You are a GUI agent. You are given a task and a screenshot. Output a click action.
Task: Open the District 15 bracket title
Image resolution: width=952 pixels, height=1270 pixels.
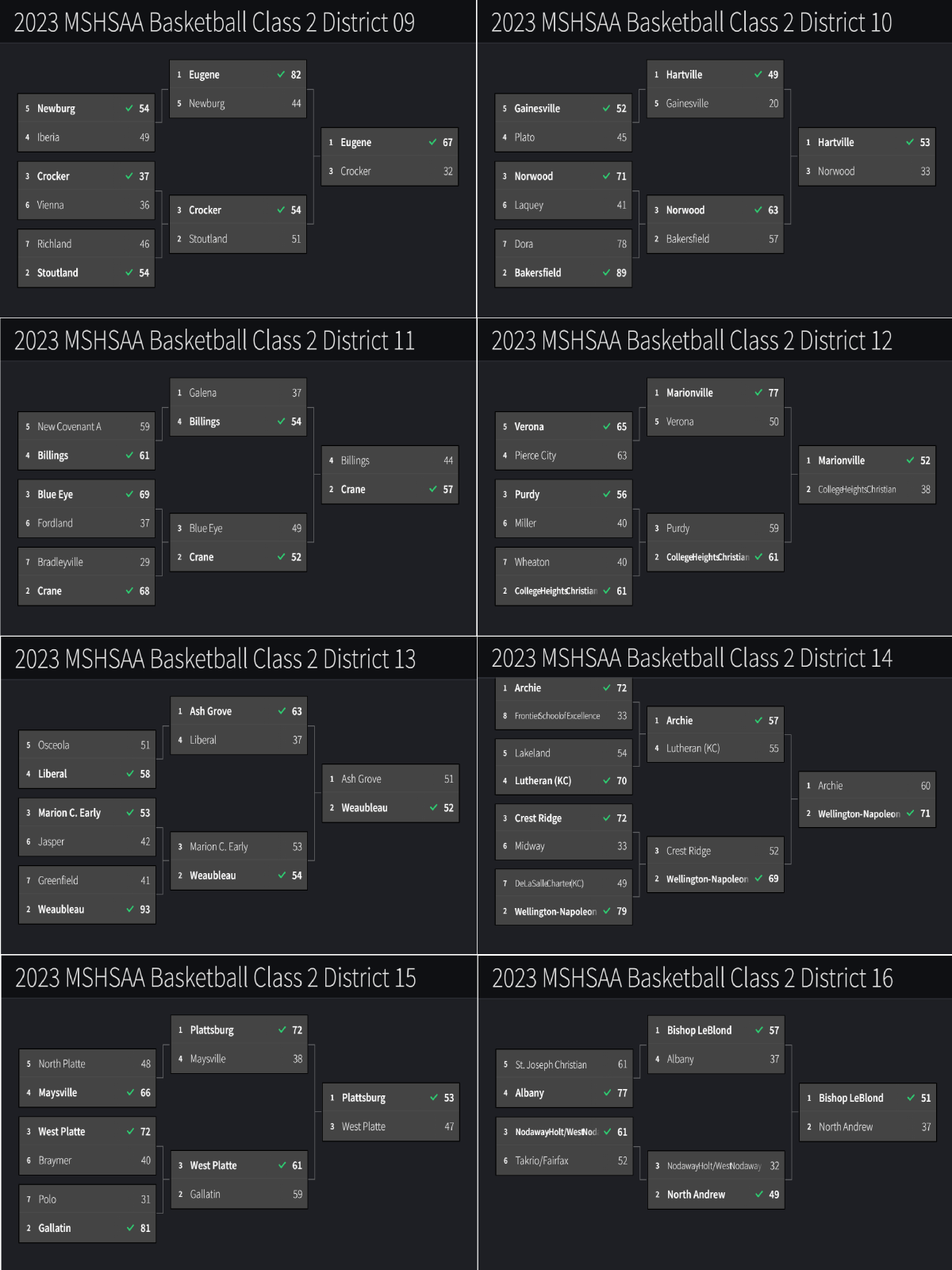click(215, 978)
